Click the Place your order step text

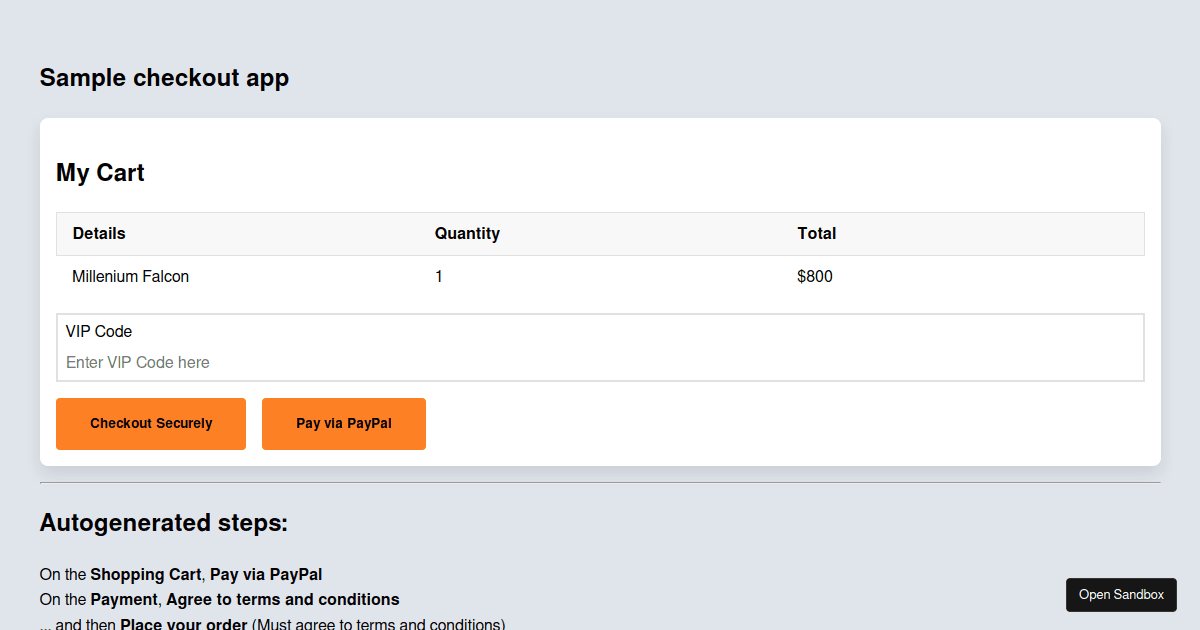click(x=183, y=624)
